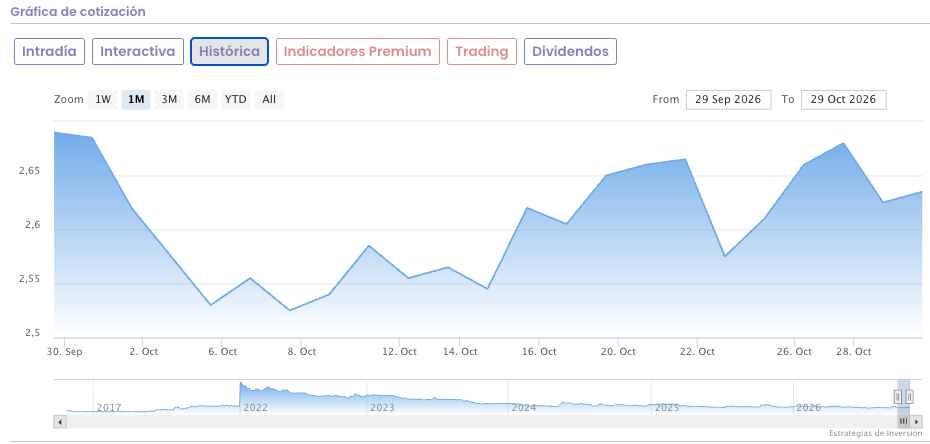Set zoom to All
The width and height of the screenshot is (930, 444).
click(269, 100)
